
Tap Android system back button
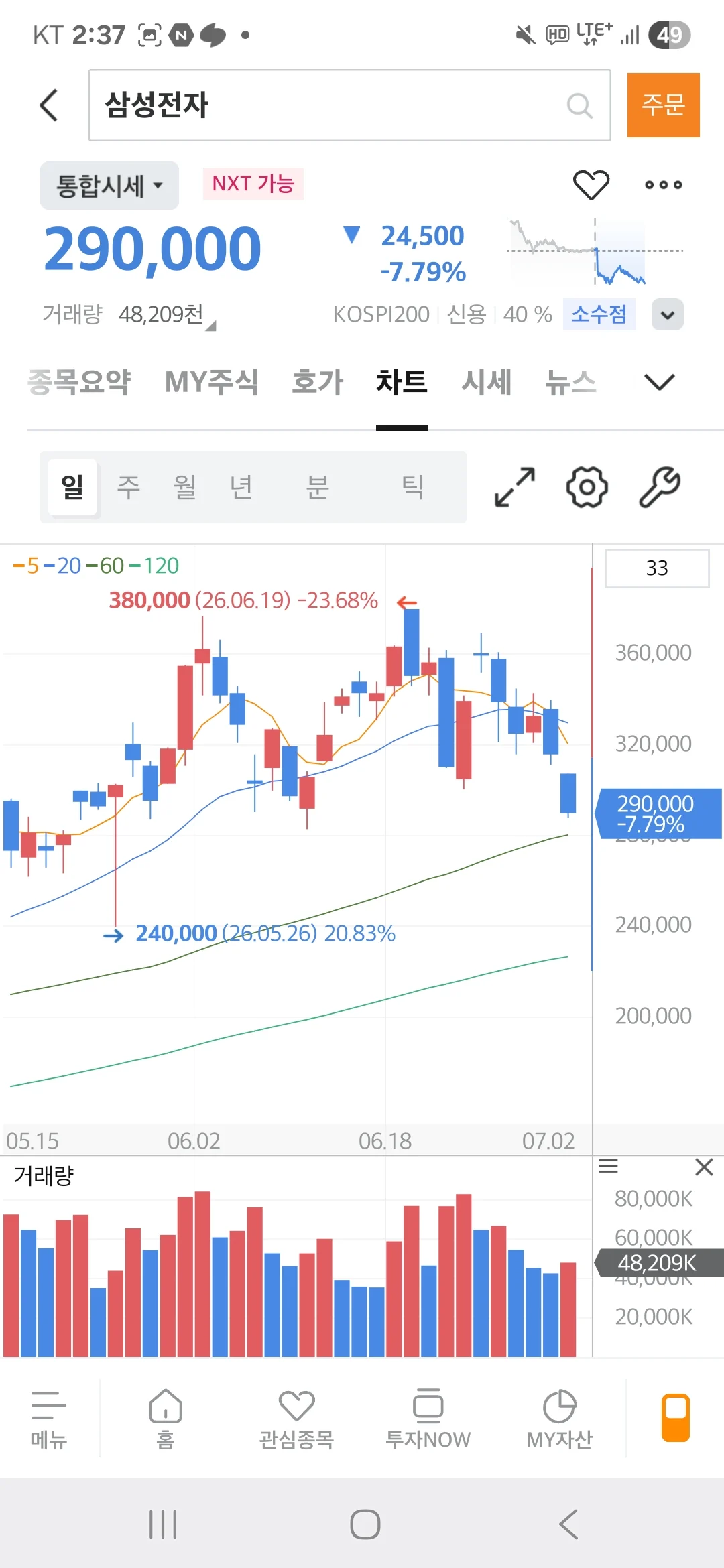(x=568, y=1524)
